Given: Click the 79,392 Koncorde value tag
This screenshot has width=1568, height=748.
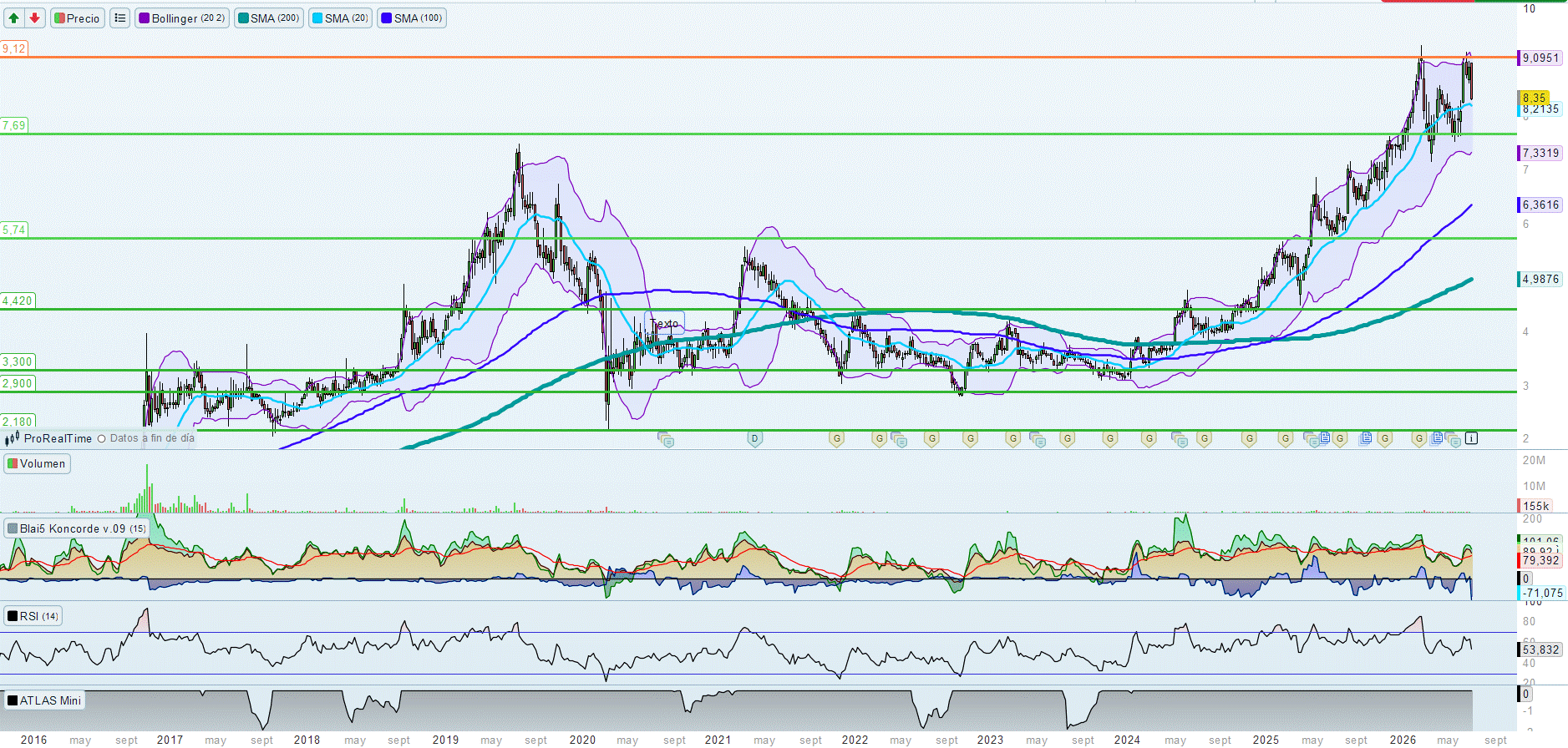Looking at the screenshot, I should click(x=1540, y=560).
